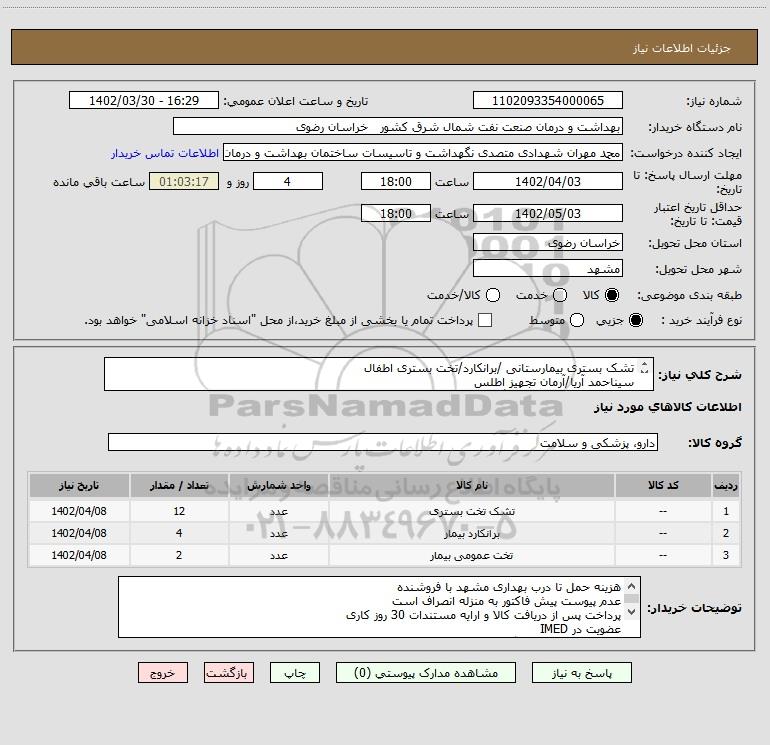This screenshot has width=770, height=745.
Task: Select row تشک تخت بستری
Action: tap(385, 511)
